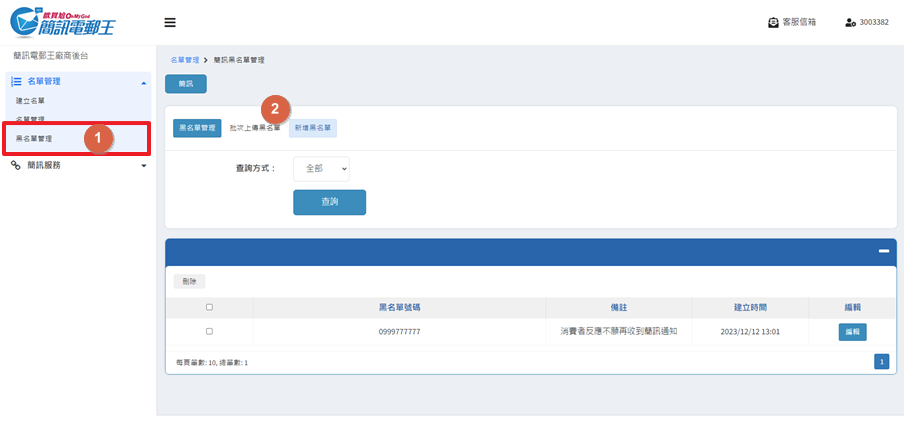Toggle the hamburger sidebar menu
904x431 pixels.
(x=170, y=22)
